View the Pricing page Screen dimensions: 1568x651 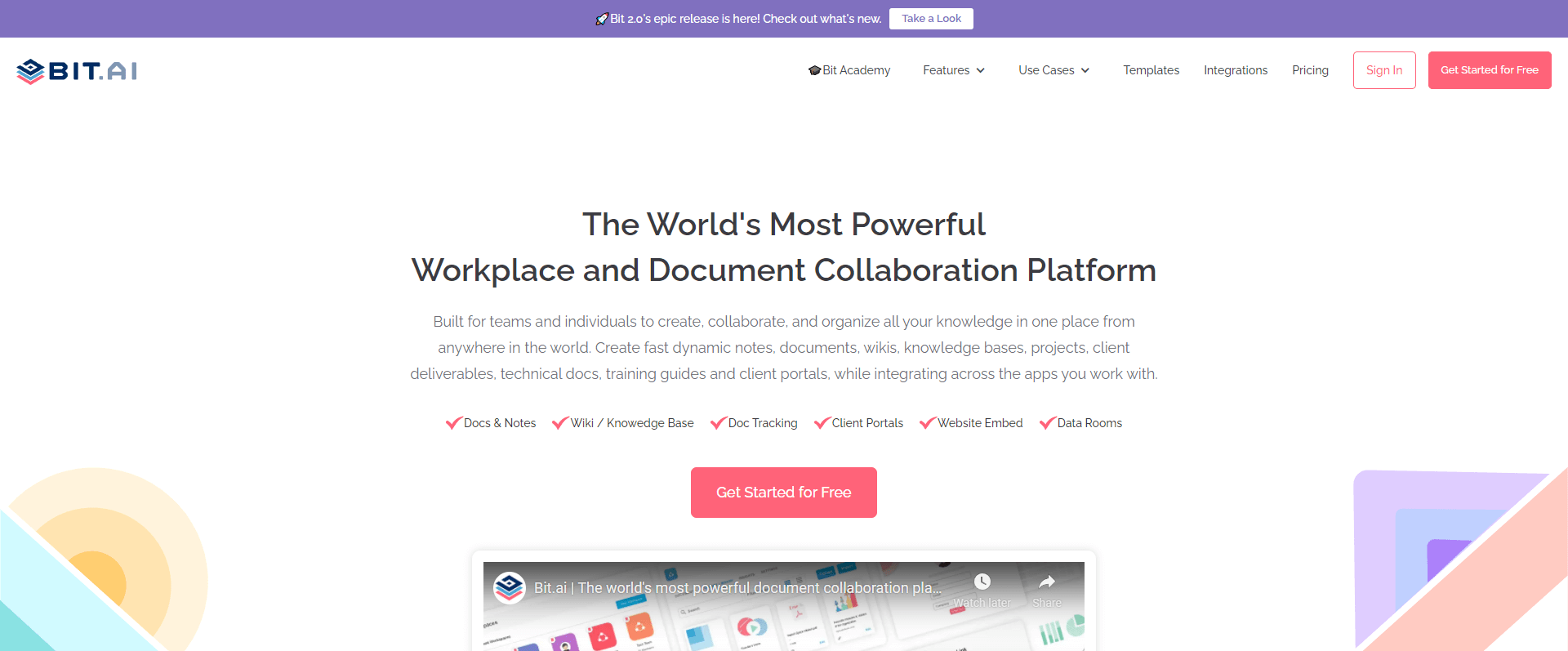(1310, 70)
